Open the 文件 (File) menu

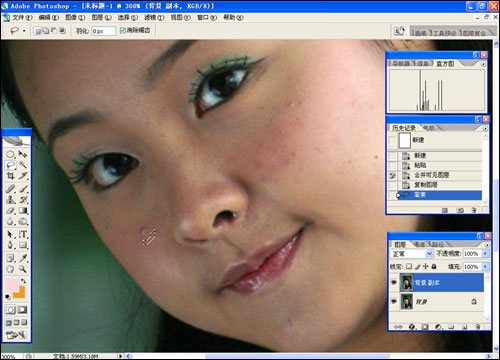point(22,17)
